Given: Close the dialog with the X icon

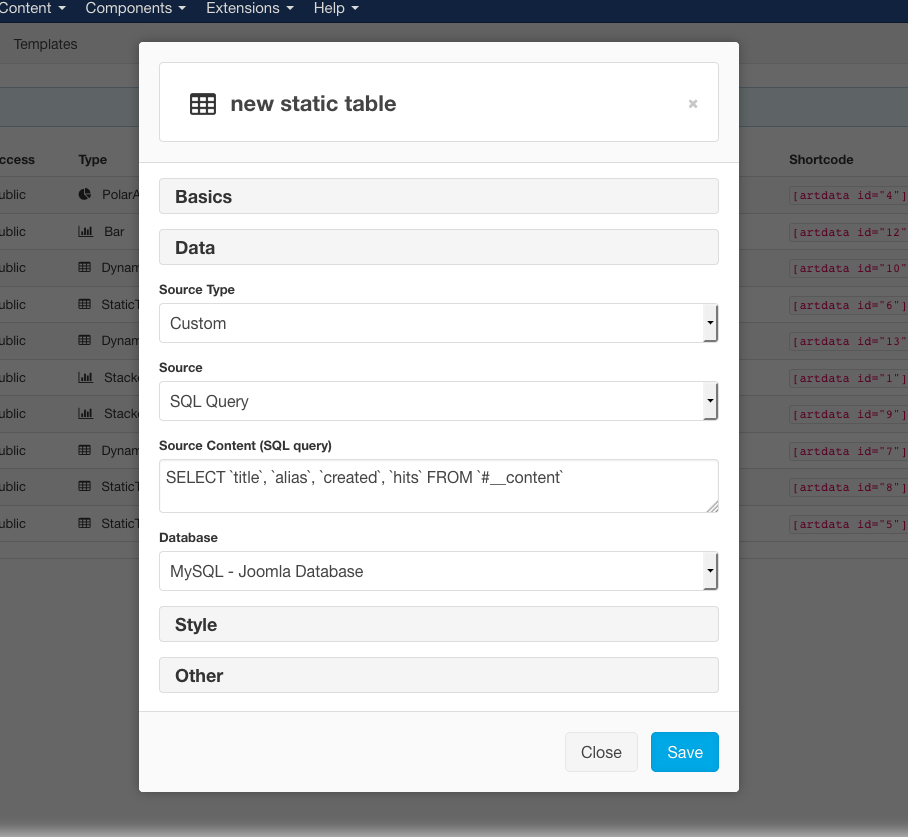Looking at the screenshot, I should (x=693, y=104).
